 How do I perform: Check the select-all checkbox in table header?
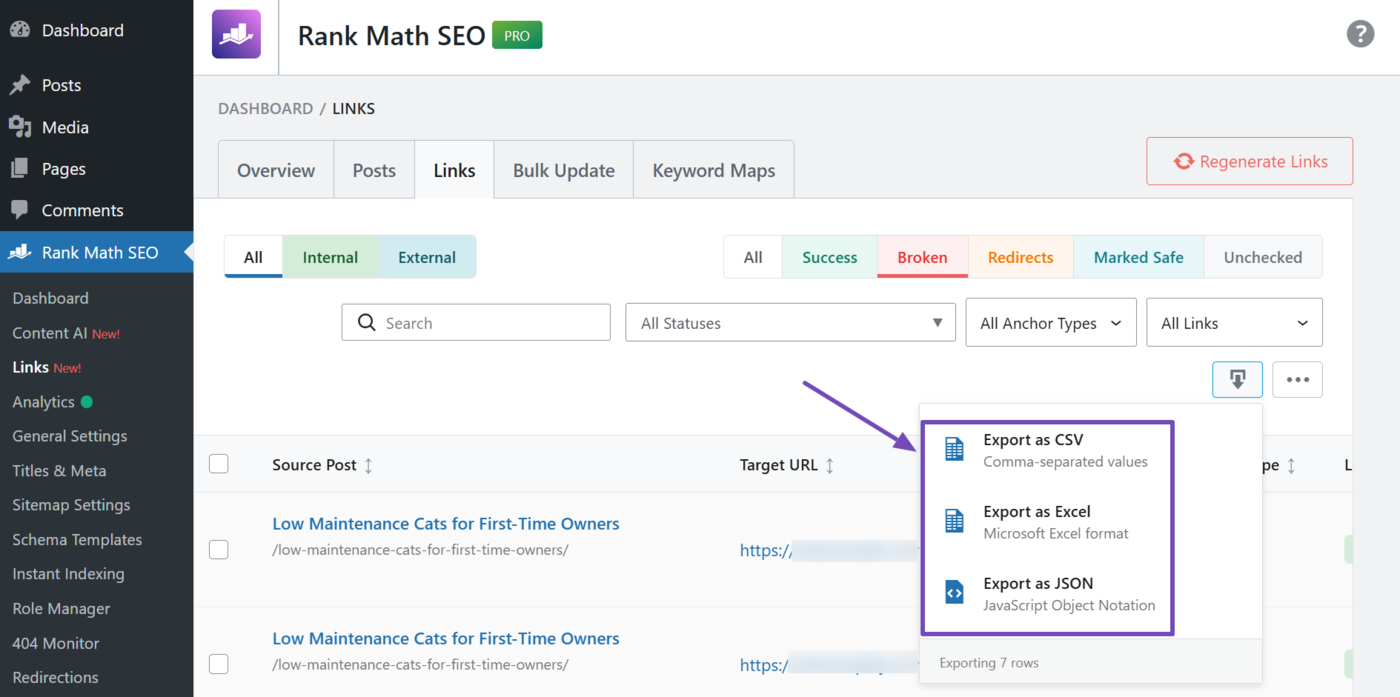coord(218,463)
